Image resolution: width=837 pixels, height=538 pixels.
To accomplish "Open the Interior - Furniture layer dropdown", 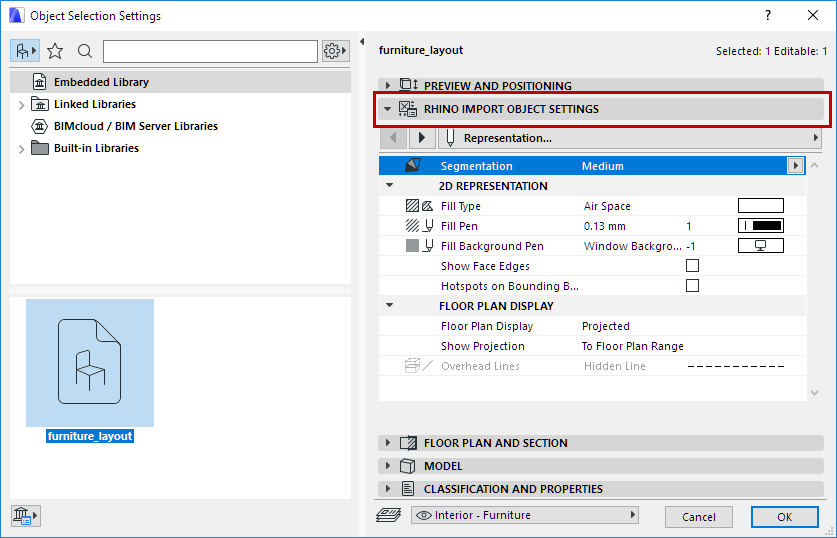I will pyautogui.click(x=525, y=516).
